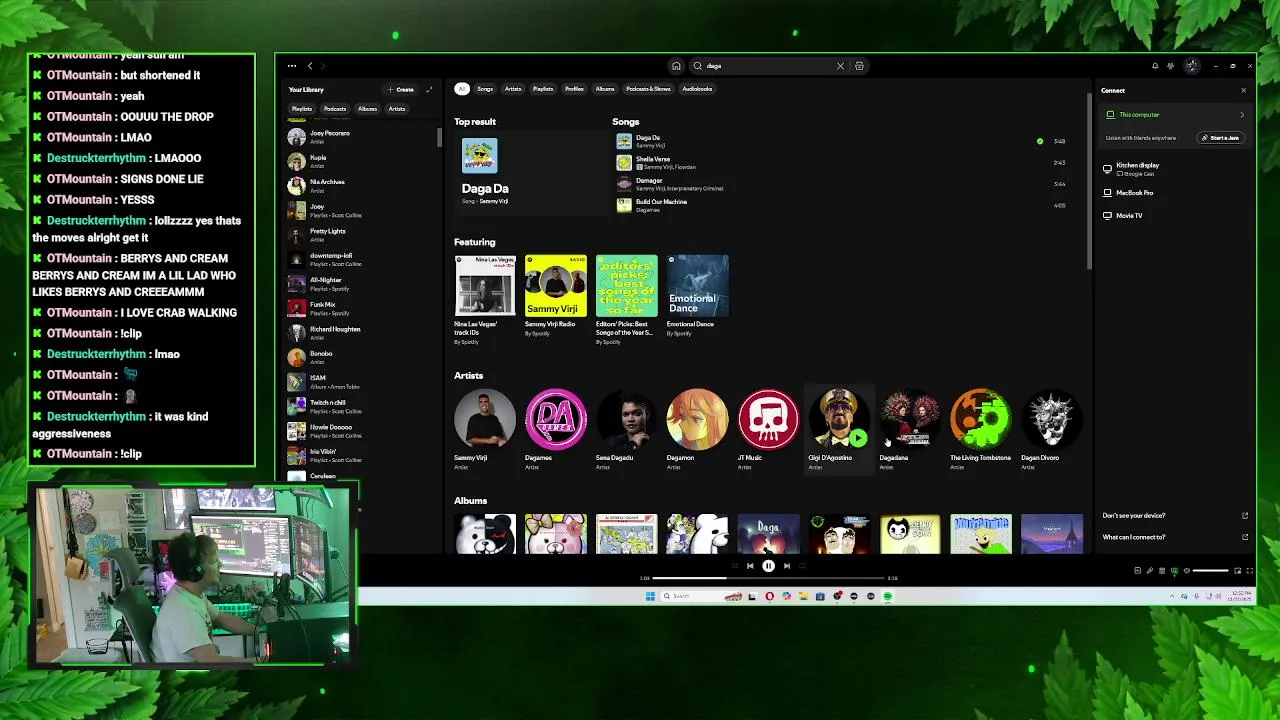Expand Your Library to full view
Viewport: 1280px width, 720px height.
pyautogui.click(x=429, y=89)
